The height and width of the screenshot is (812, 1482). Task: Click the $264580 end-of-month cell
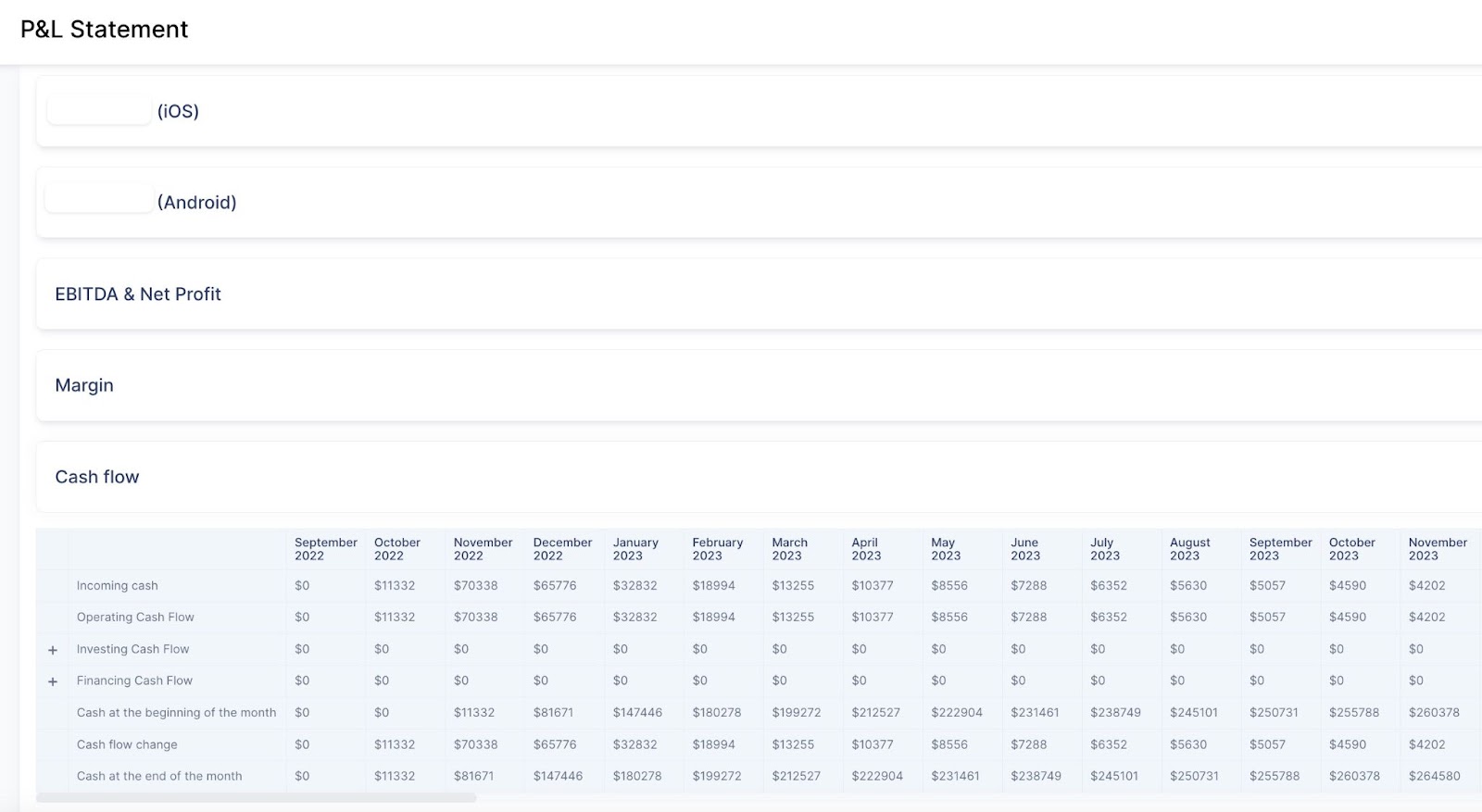(1434, 776)
